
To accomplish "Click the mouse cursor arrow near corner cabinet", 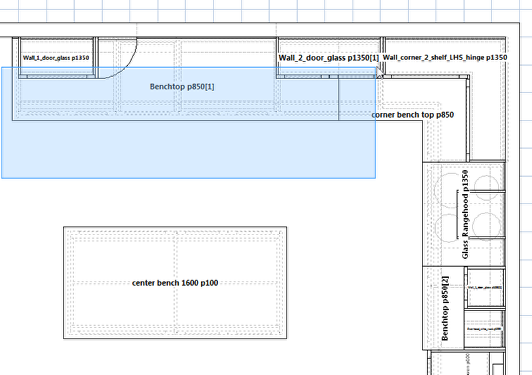I will [380, 73].
